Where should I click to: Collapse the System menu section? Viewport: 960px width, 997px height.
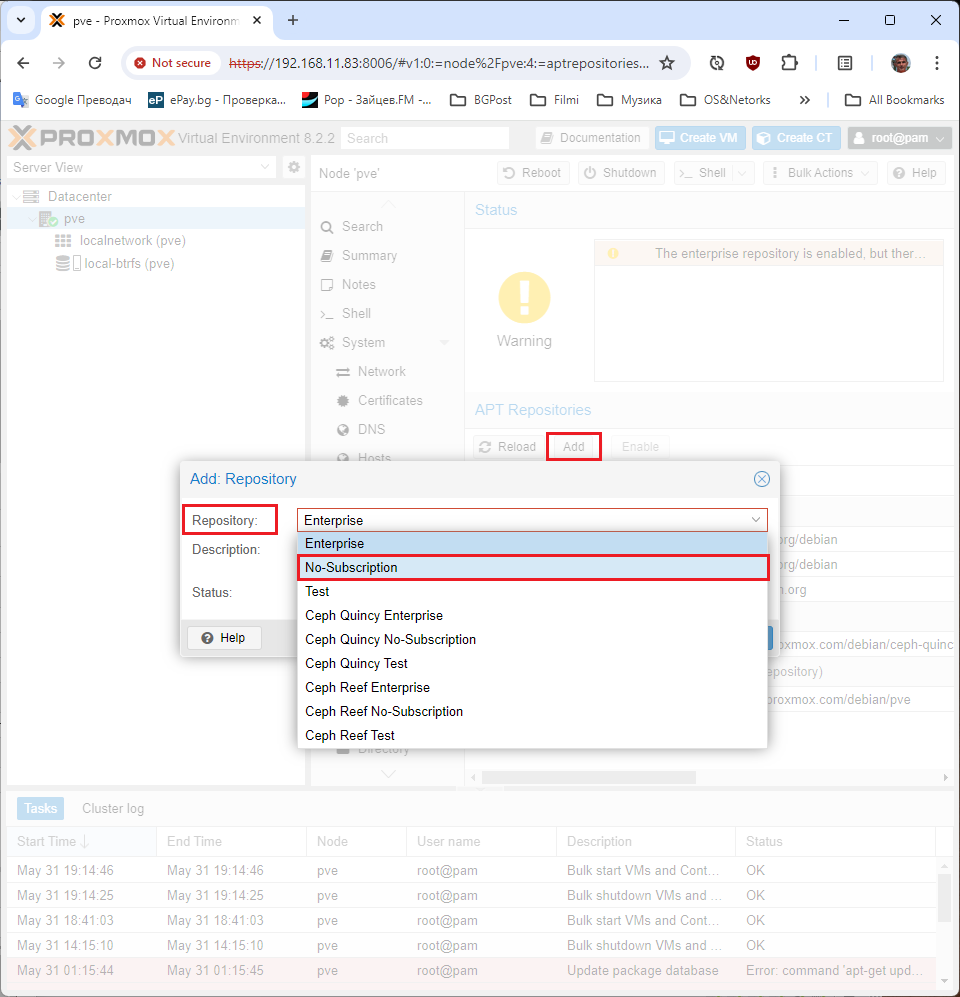coord(445,342)
